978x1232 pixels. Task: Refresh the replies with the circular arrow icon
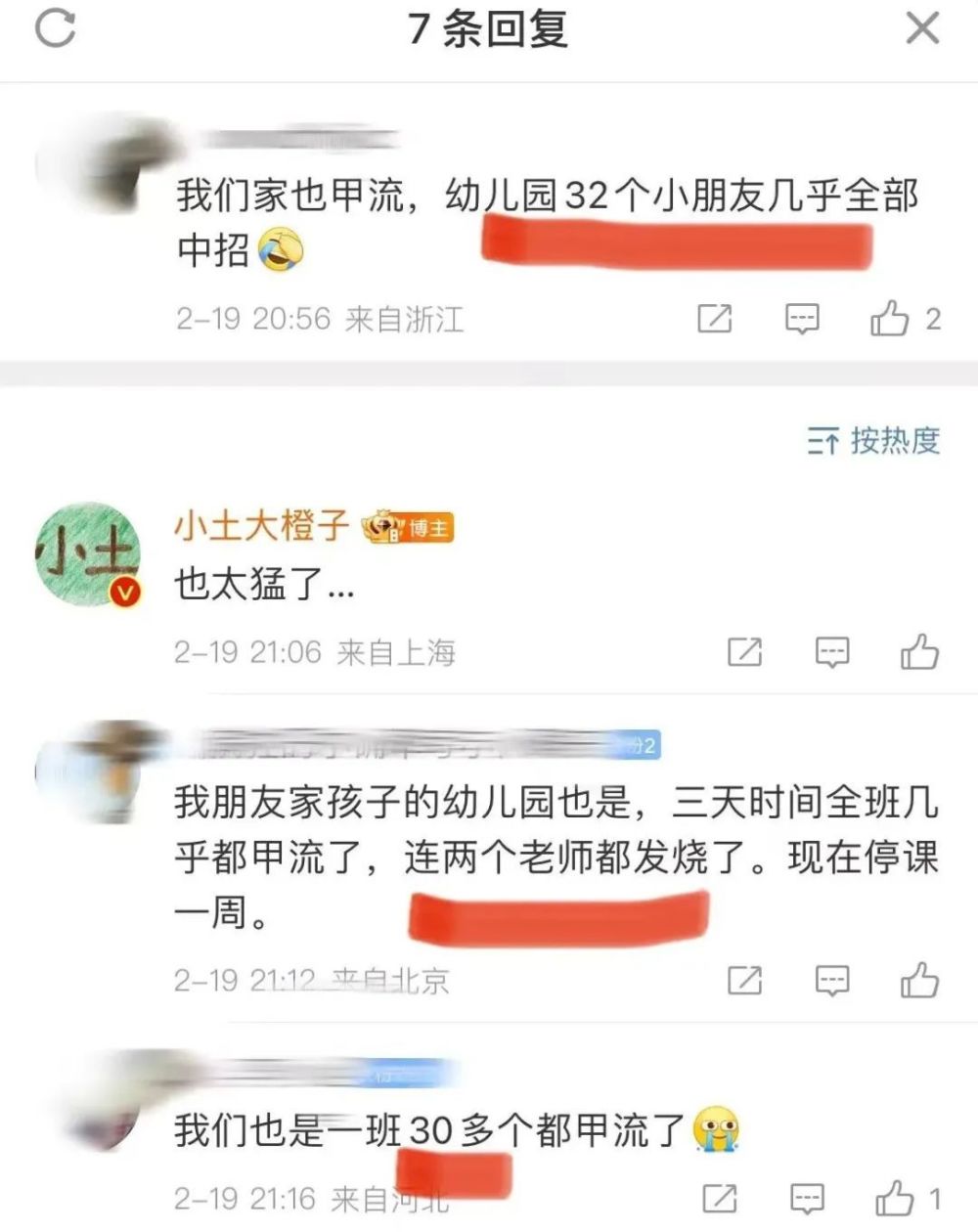55,28
